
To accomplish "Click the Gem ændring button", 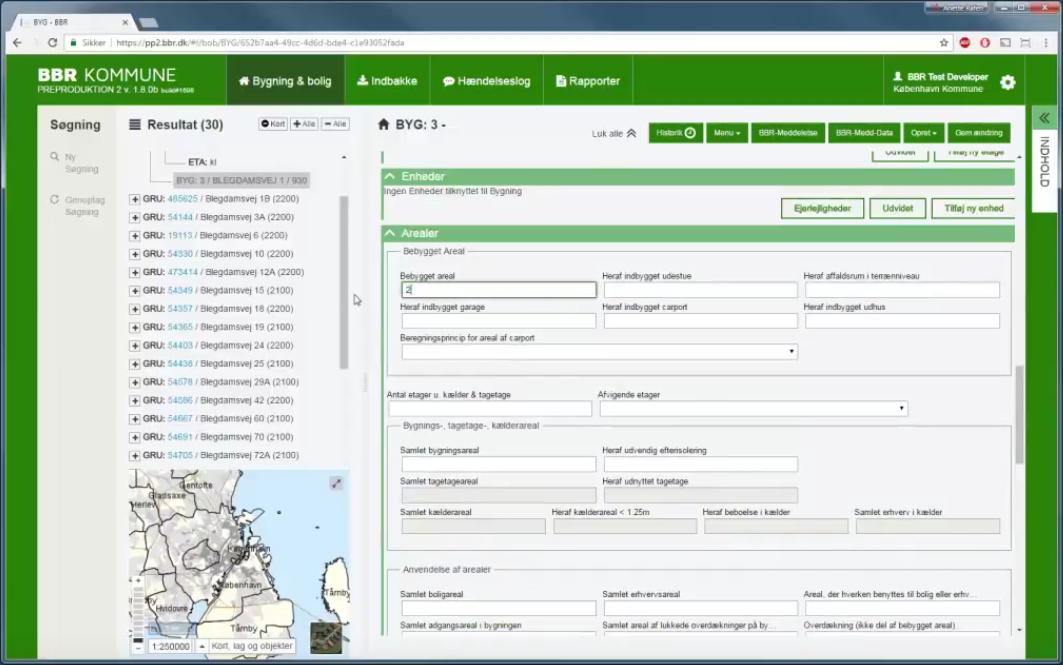I will [x=978, y=133].
